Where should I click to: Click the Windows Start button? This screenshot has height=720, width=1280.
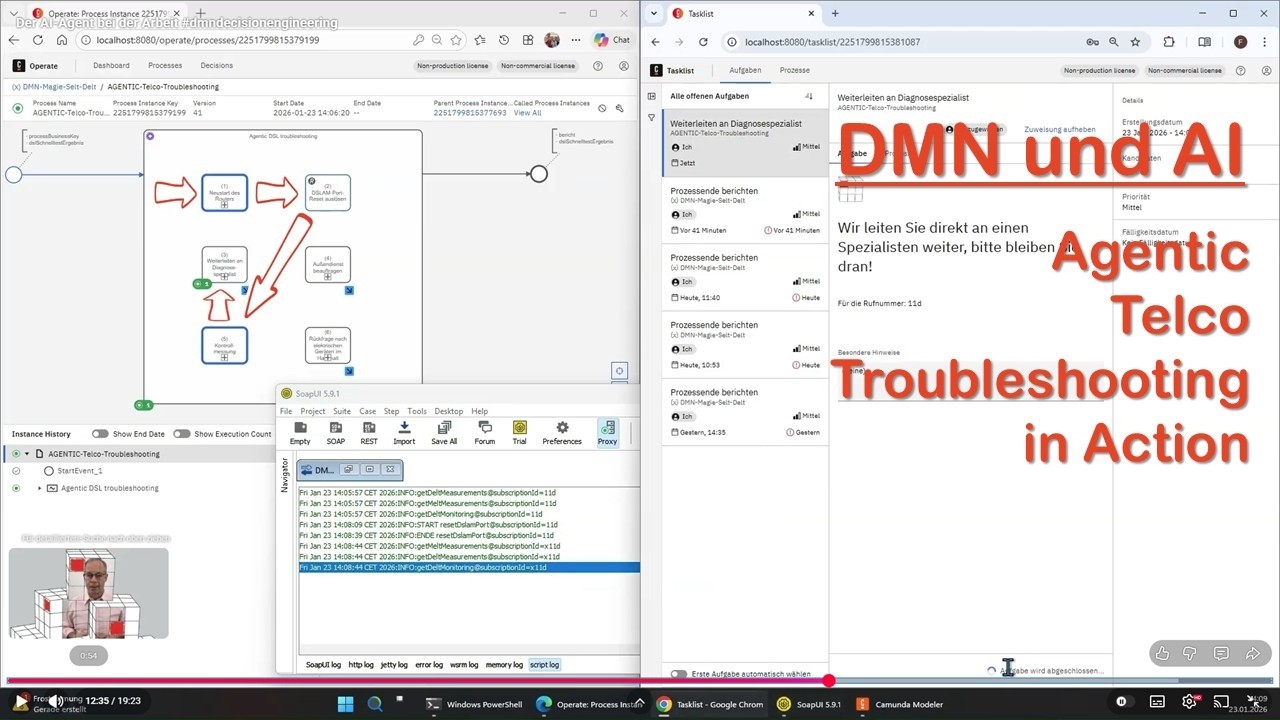point(345,704)
